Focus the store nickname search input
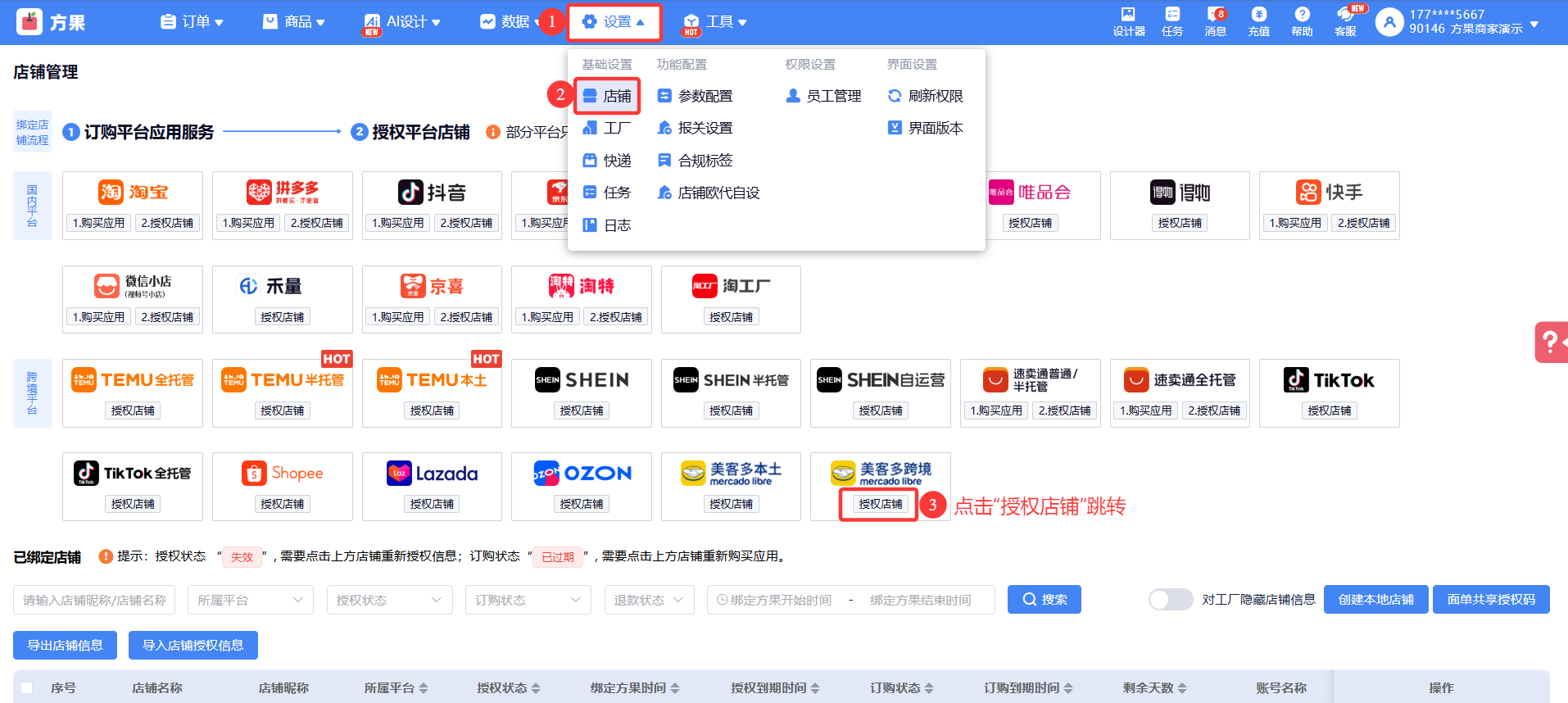Viewport: 1568px width, 703px height. tap(94, 600)
